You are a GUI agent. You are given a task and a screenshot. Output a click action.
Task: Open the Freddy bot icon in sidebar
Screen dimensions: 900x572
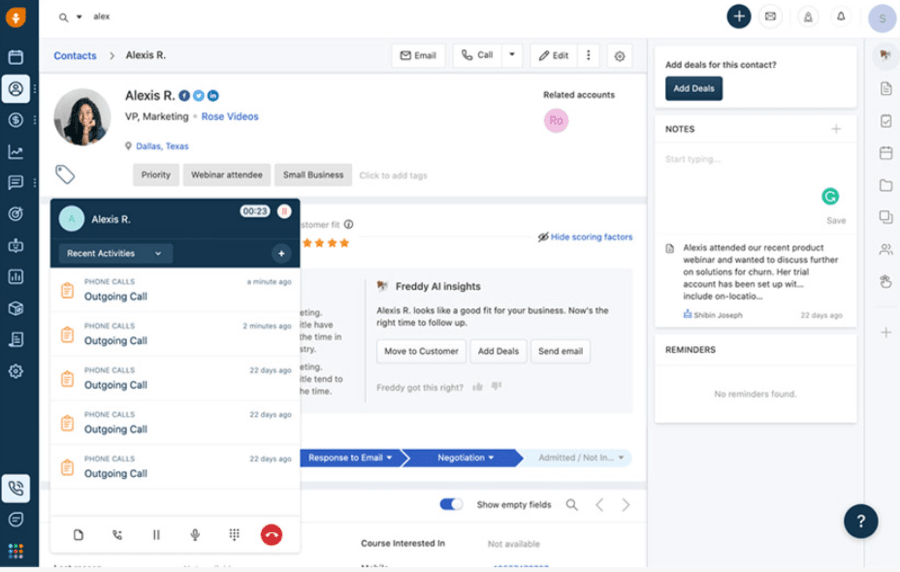coord(16,246)
